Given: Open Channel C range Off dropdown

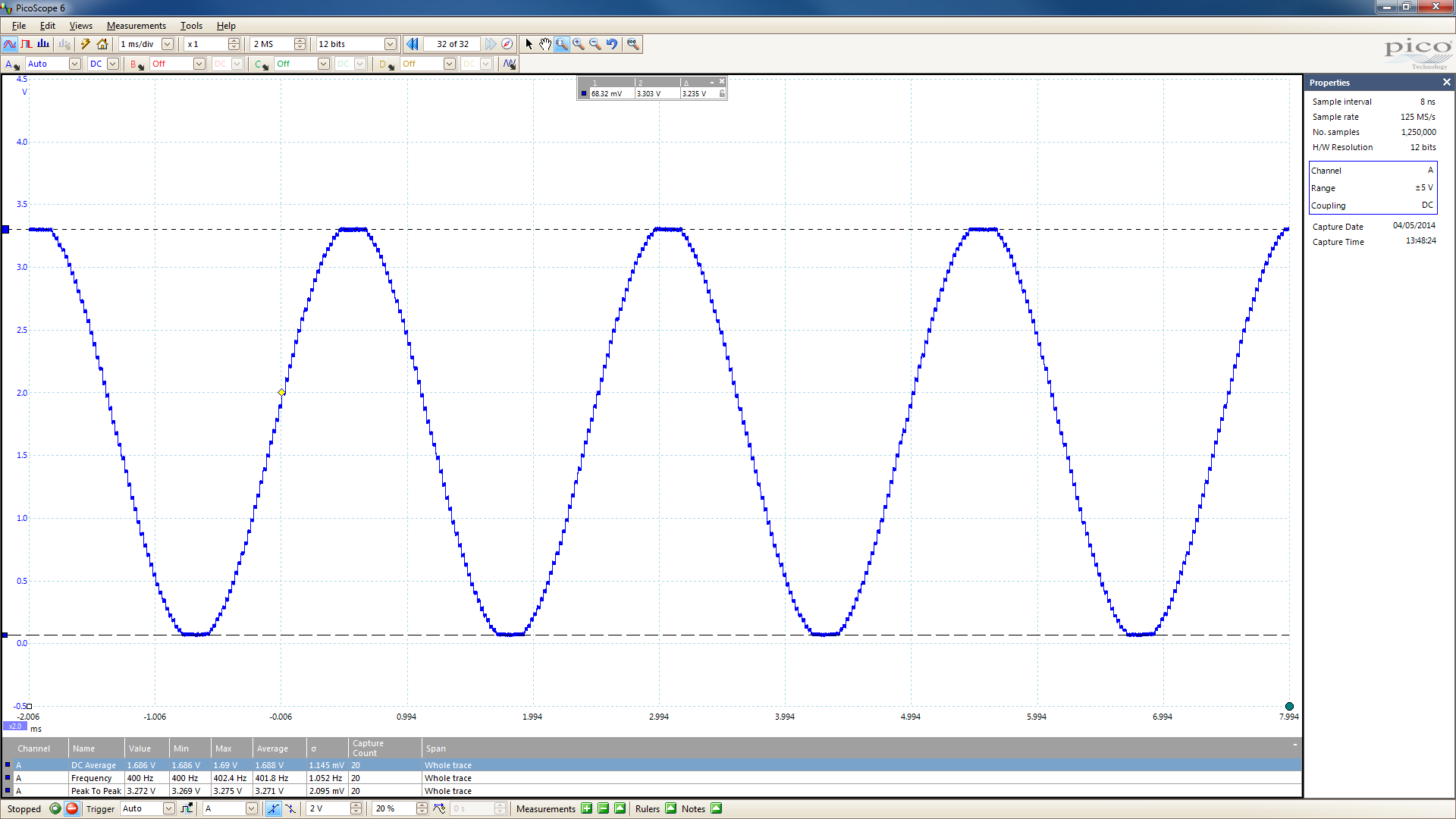Looking at the screenshot, I should point(323,64).
